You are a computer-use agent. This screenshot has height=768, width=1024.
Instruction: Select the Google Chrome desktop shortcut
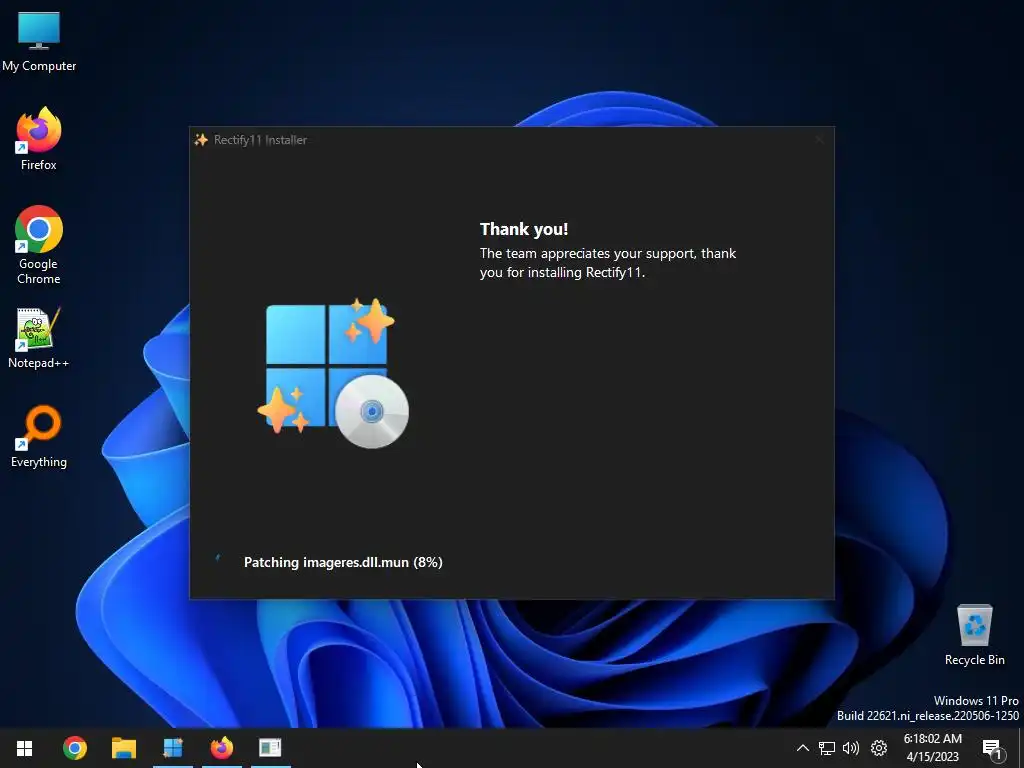click(39, 245)
